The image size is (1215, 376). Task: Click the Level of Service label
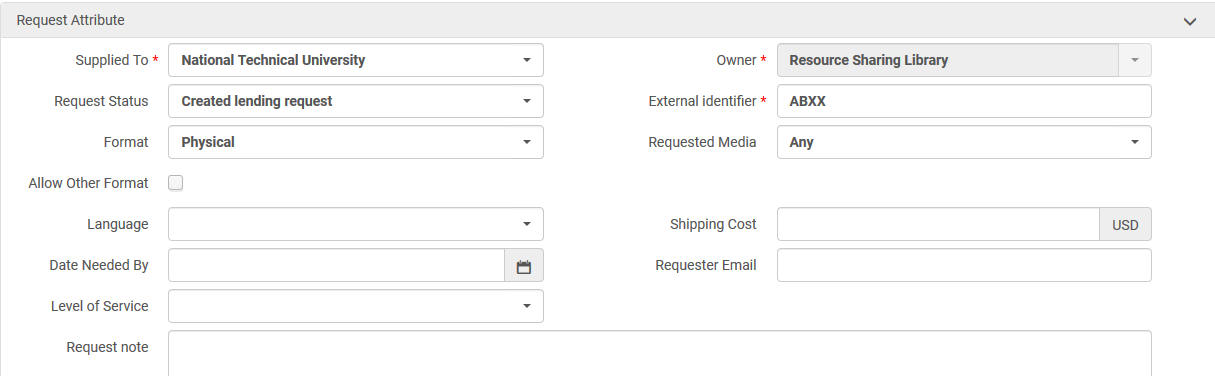pos(99,306)
